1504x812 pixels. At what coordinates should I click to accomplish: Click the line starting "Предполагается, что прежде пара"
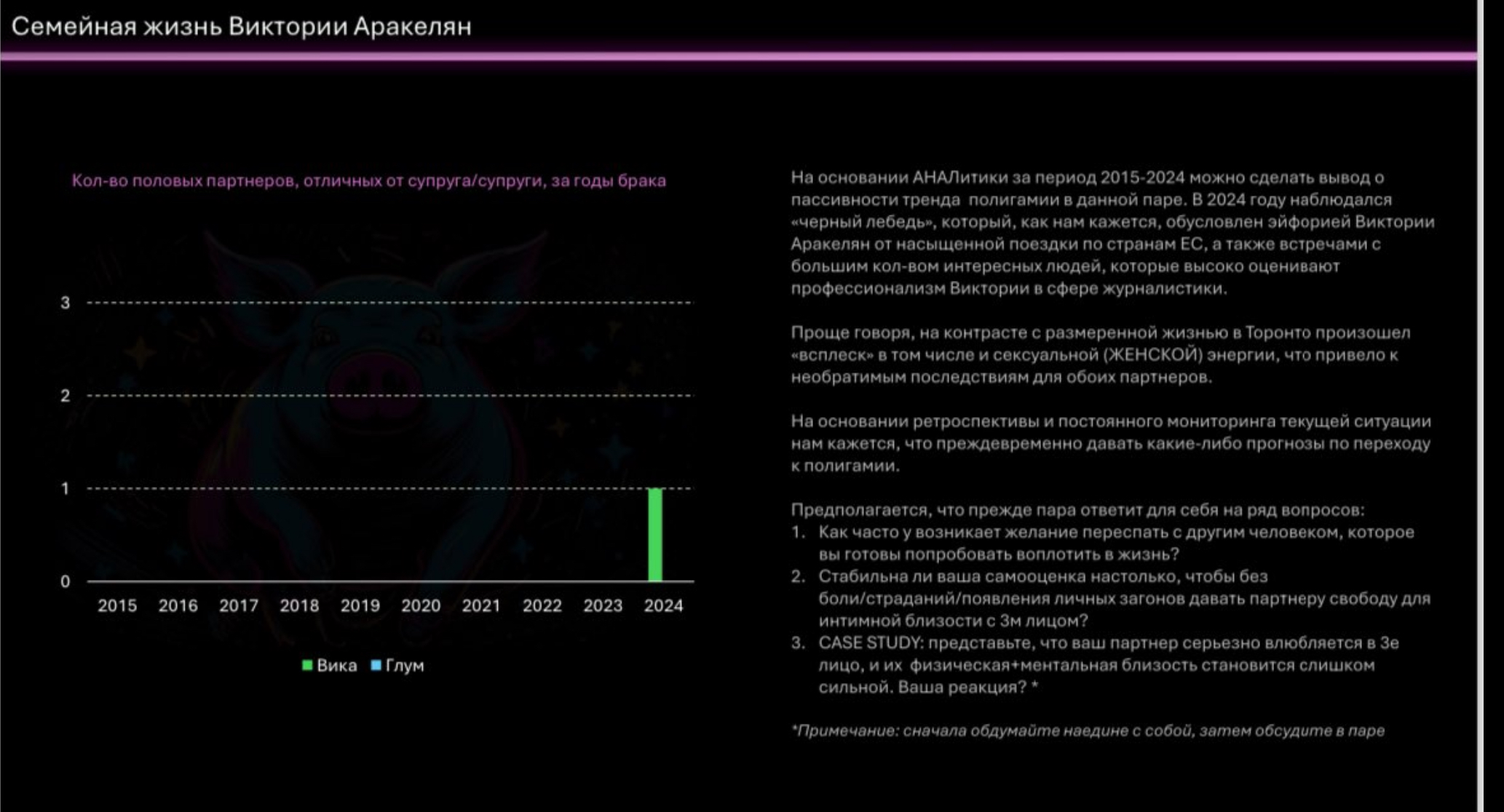[x=1077, y=510]
